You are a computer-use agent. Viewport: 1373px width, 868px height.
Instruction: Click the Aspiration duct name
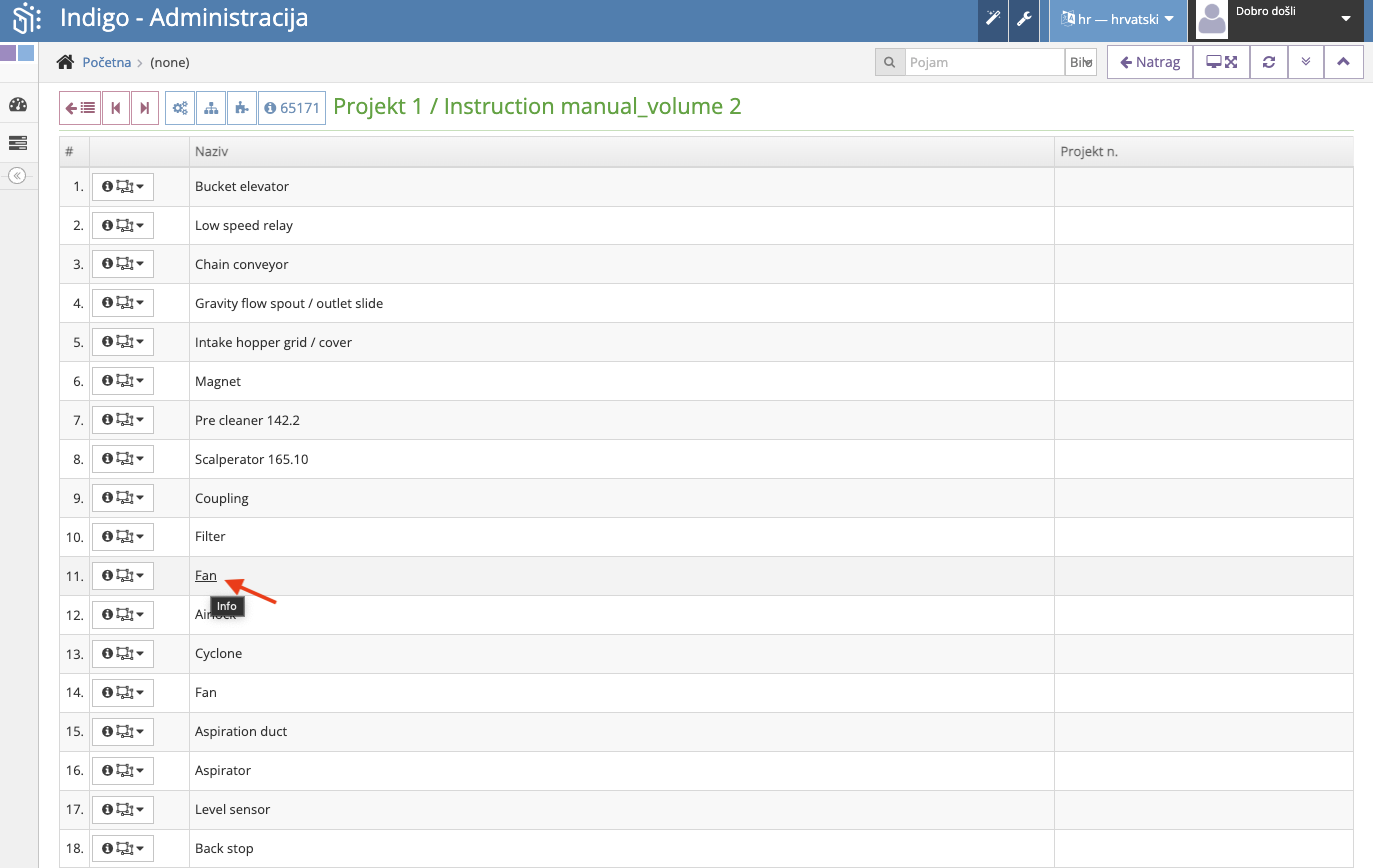click(241, 731)
